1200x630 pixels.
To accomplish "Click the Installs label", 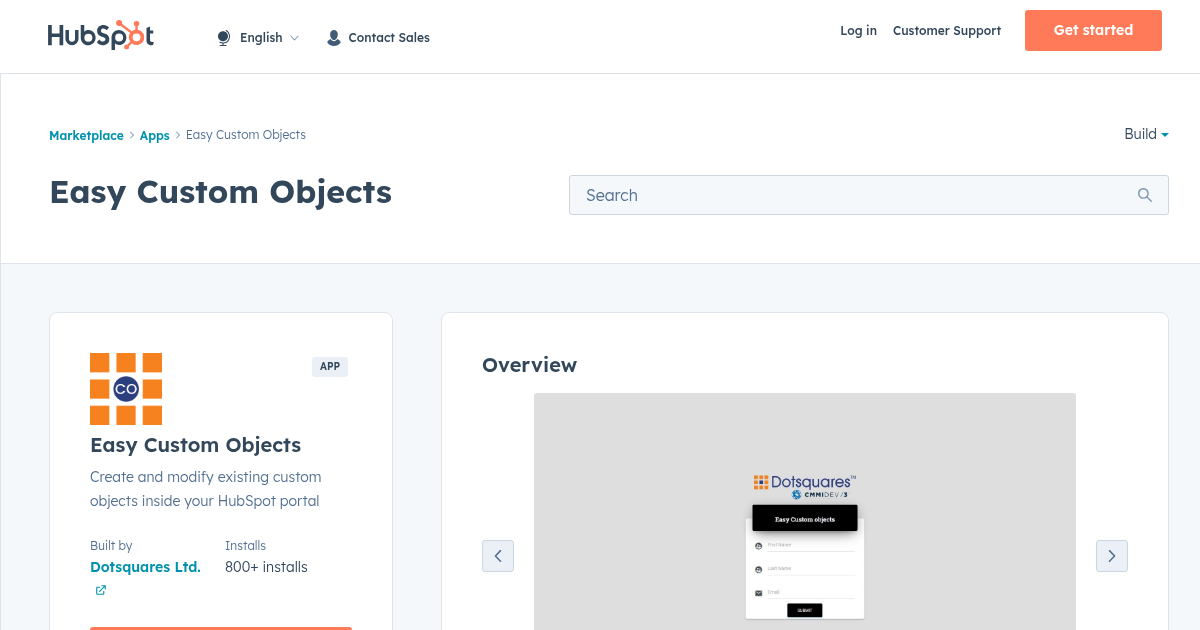I will click(245, 546).
